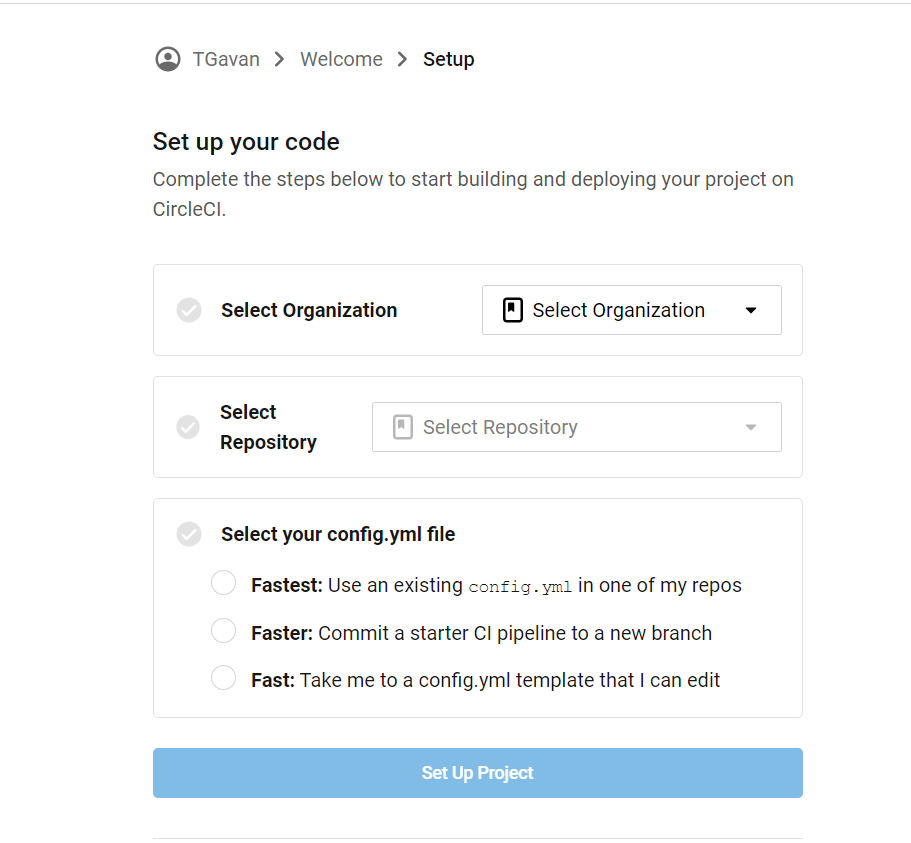Image resolution: width=911 pixels, height=843 pixels.
Task: Click the bookmark icon inside Select Organization dropdown
Action: point(513,310)
